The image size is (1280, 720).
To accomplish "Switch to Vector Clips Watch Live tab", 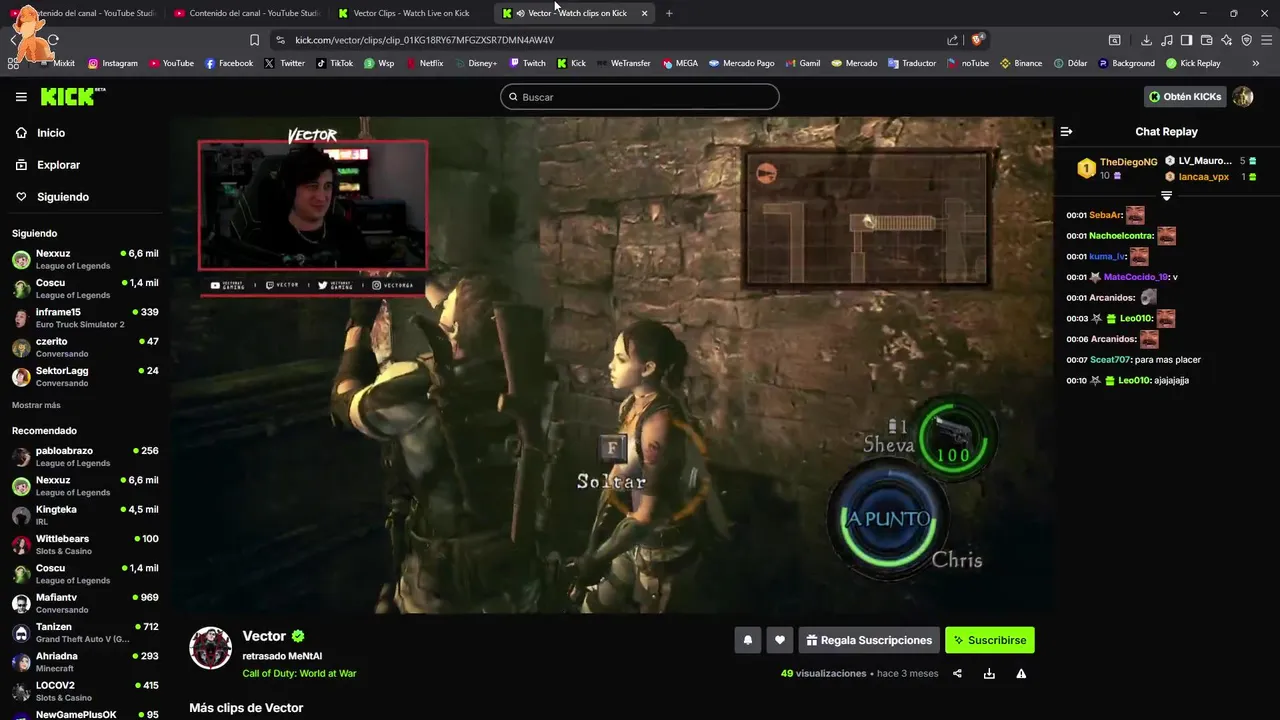I will point(410,13).
